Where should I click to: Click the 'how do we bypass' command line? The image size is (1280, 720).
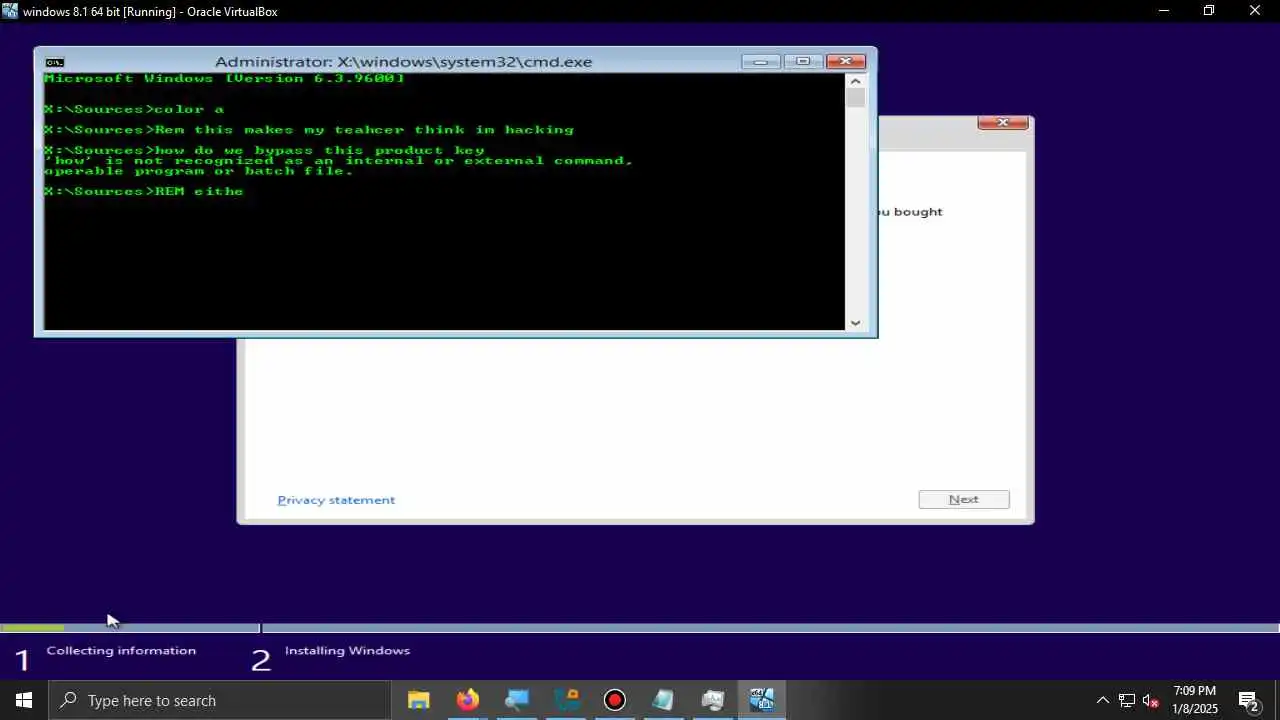tap(264, 150)
